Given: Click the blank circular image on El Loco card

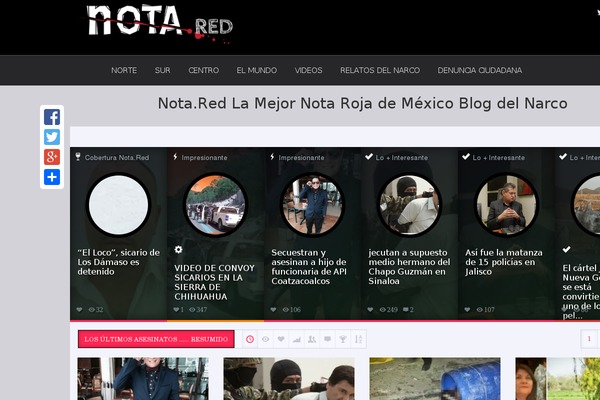Looking at the screenshot, I should 119,205.
